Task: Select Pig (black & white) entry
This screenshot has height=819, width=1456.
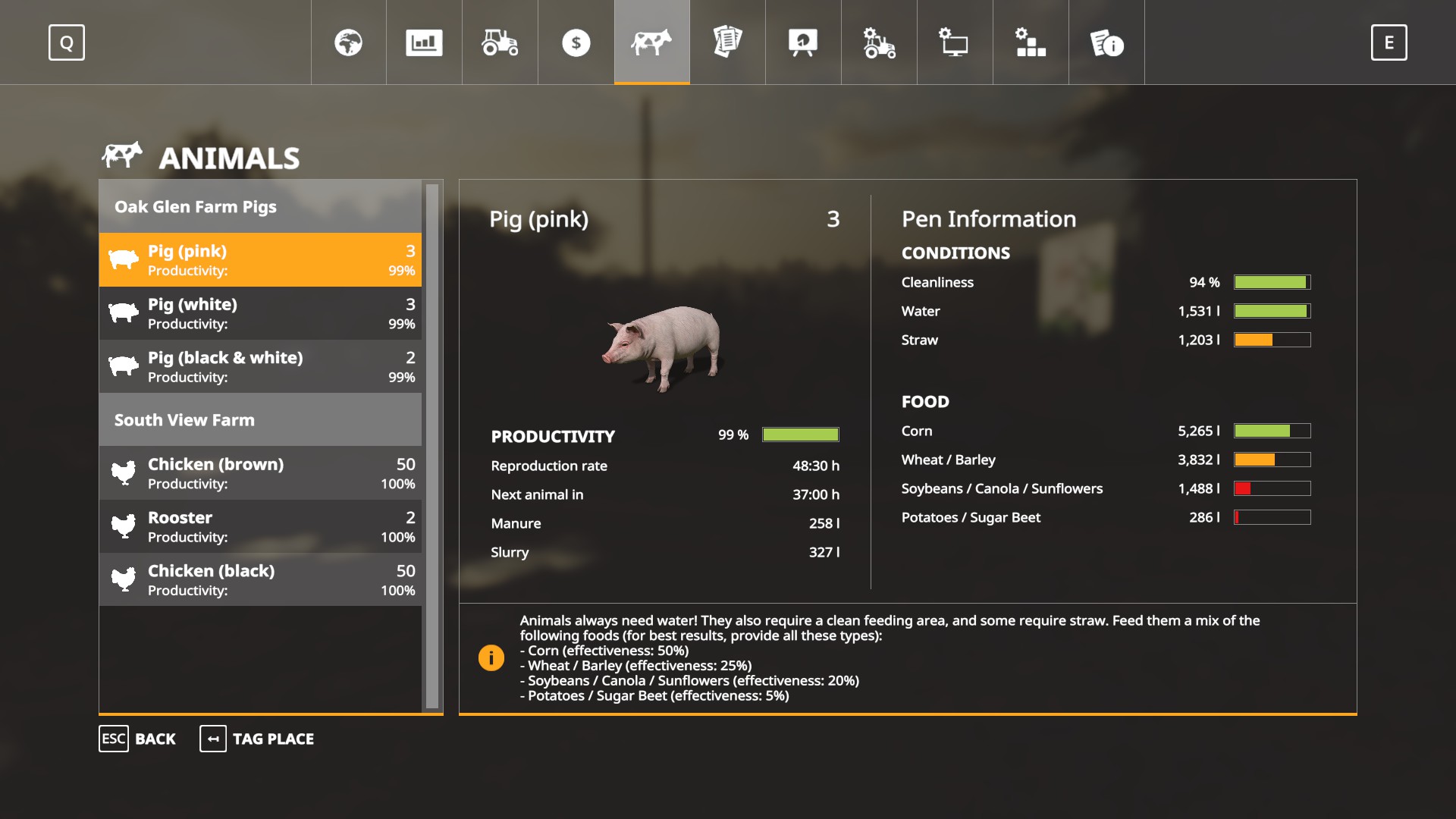Action: (x=260, y=366)
